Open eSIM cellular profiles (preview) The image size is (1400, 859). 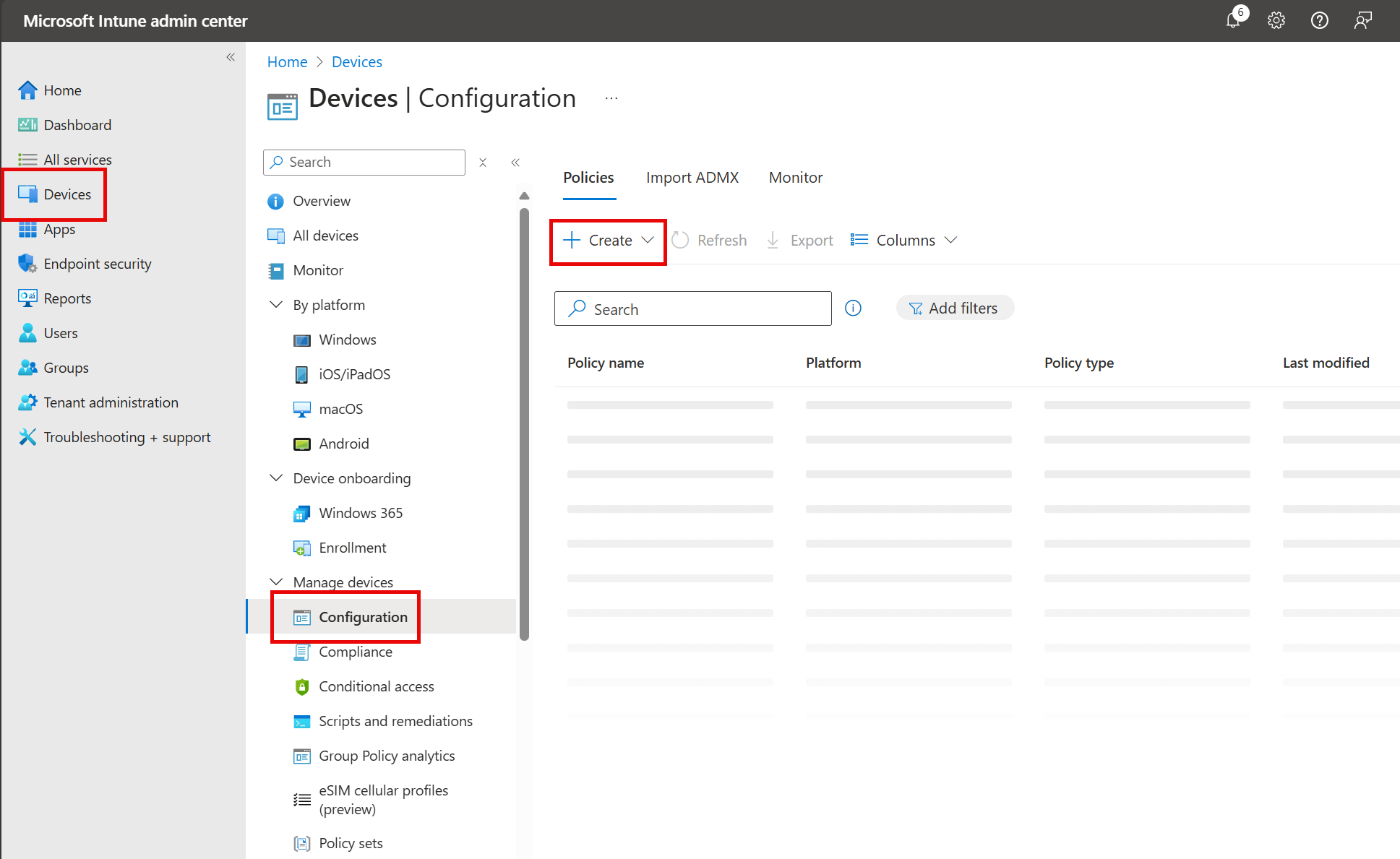click(382, 800)
